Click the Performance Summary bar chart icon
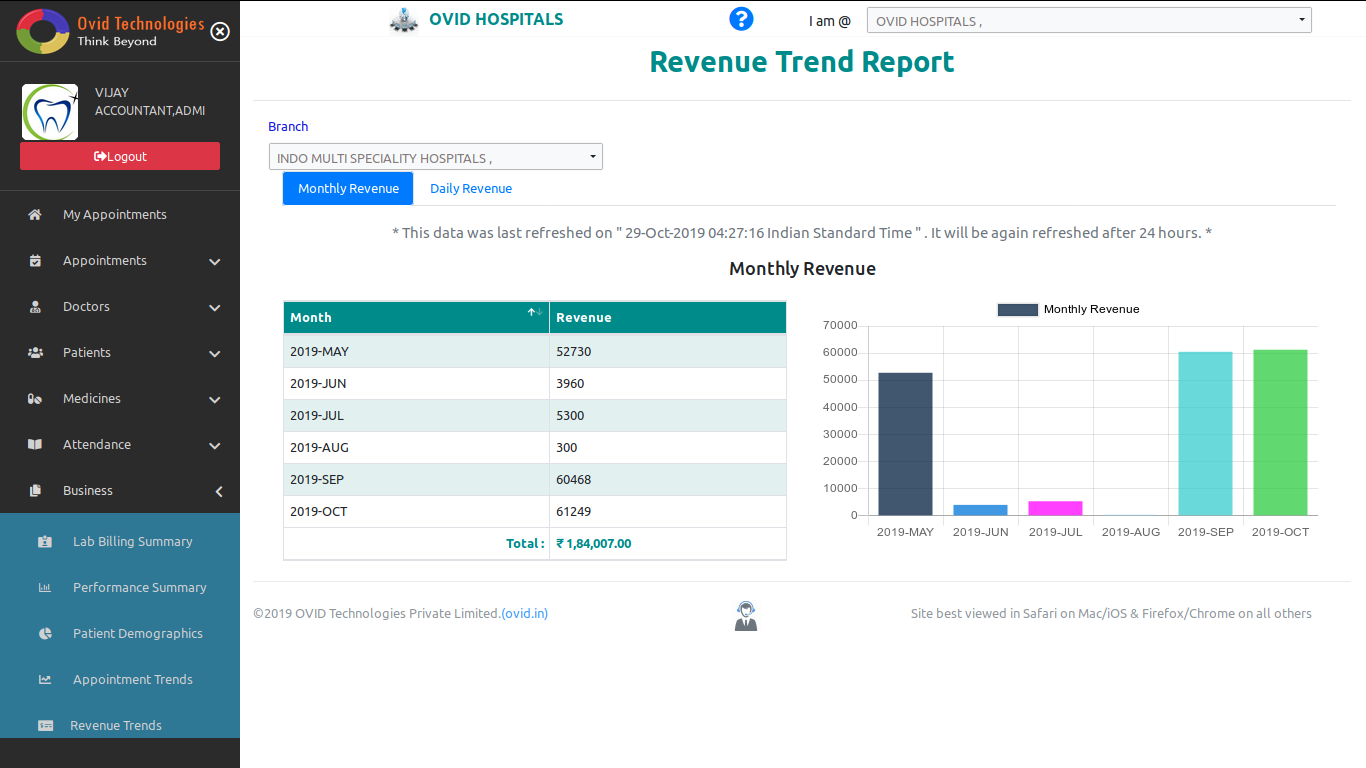This screenshot has height=768, width=1366. (45, 588)
